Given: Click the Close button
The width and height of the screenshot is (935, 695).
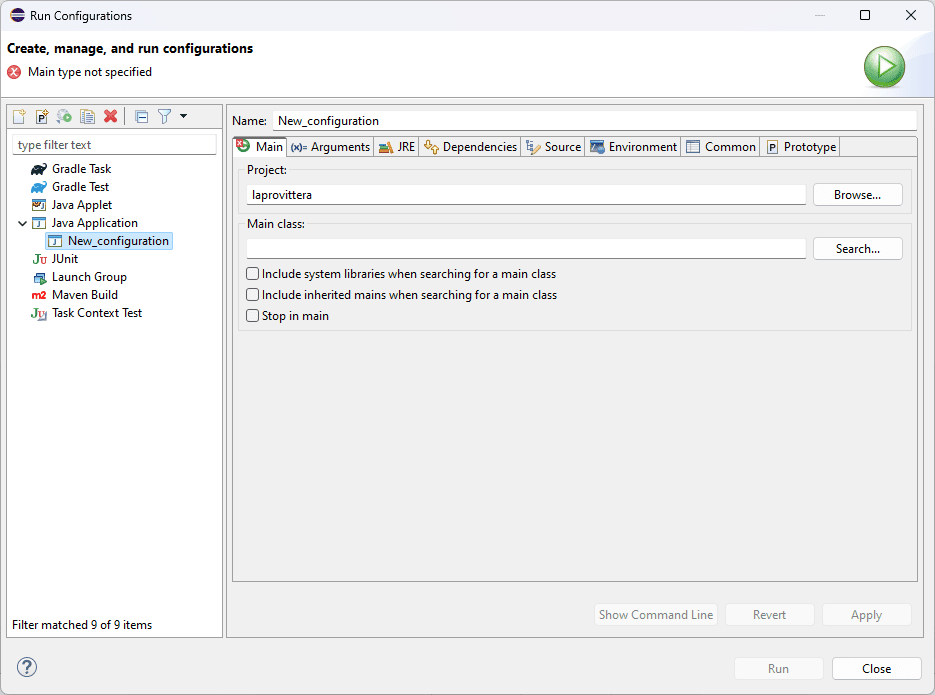Looking at the screenshot, I should (877, 669).
